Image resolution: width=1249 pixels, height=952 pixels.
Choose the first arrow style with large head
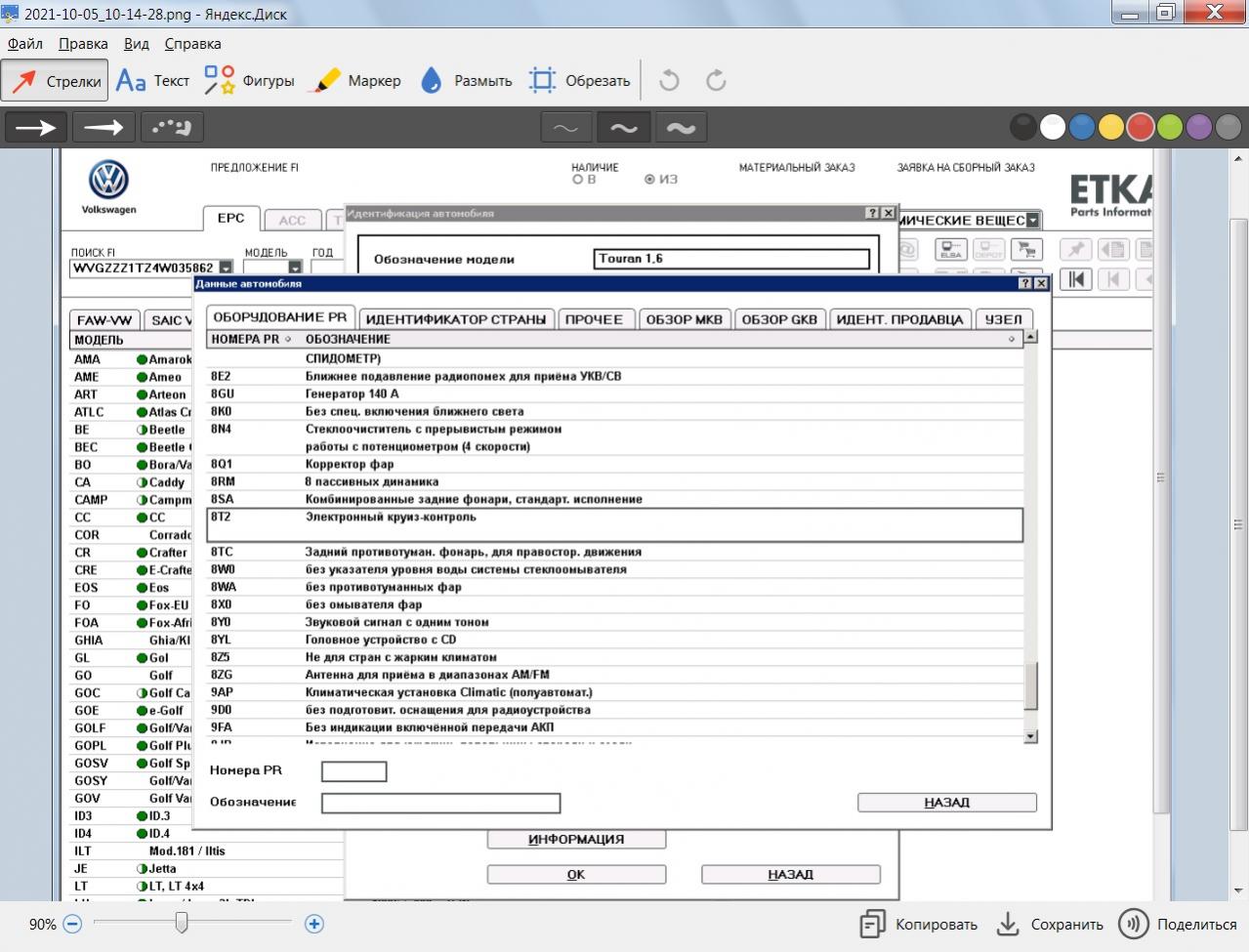(36, 127)
